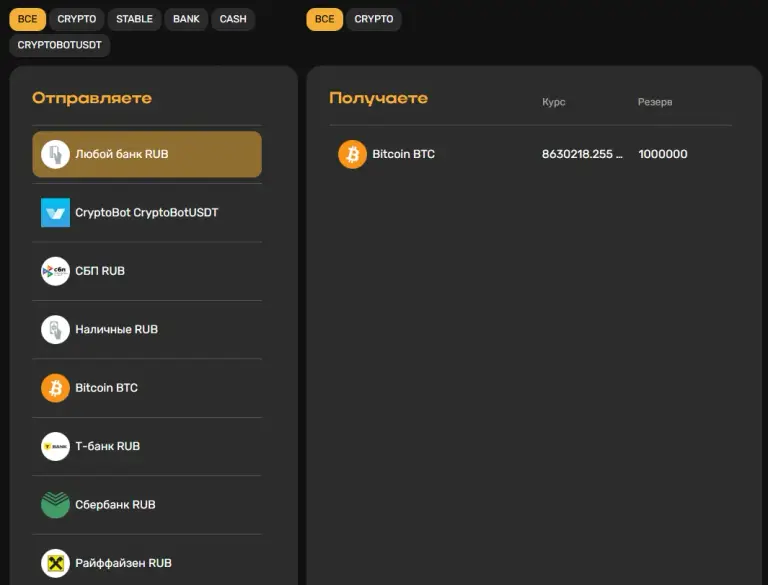Screen dimensions: 768x585
Task: Choose CRYPTOBOTUSDT filter chip
Action: pyautogui.click(x=60, y=45)
